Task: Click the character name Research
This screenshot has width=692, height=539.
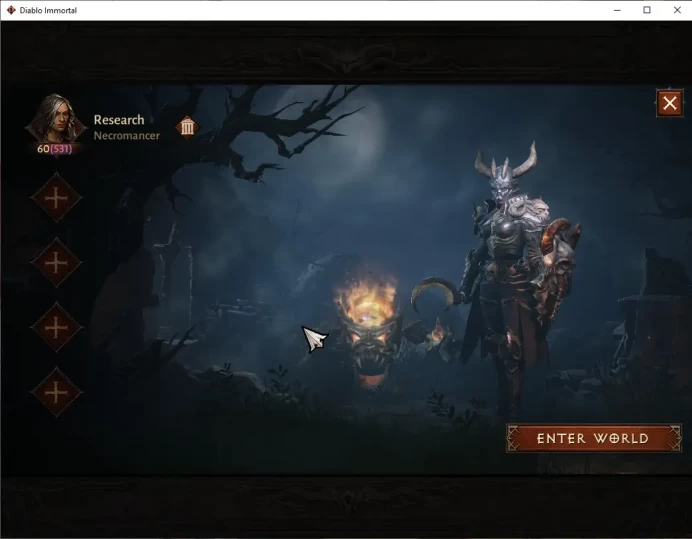Action: [119, 120]
